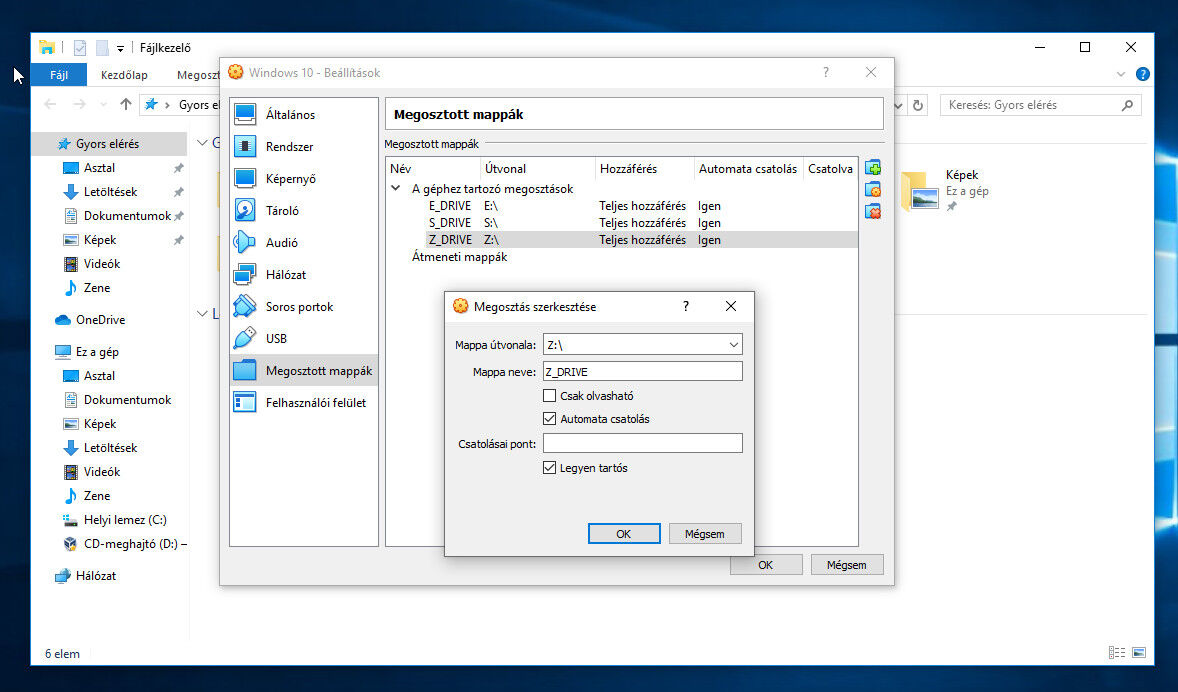This screenshot has height=692, width=1178.
Task: Switch to the details view in File Explorer
Action: pyautogui.click(x=1117, y=653)
